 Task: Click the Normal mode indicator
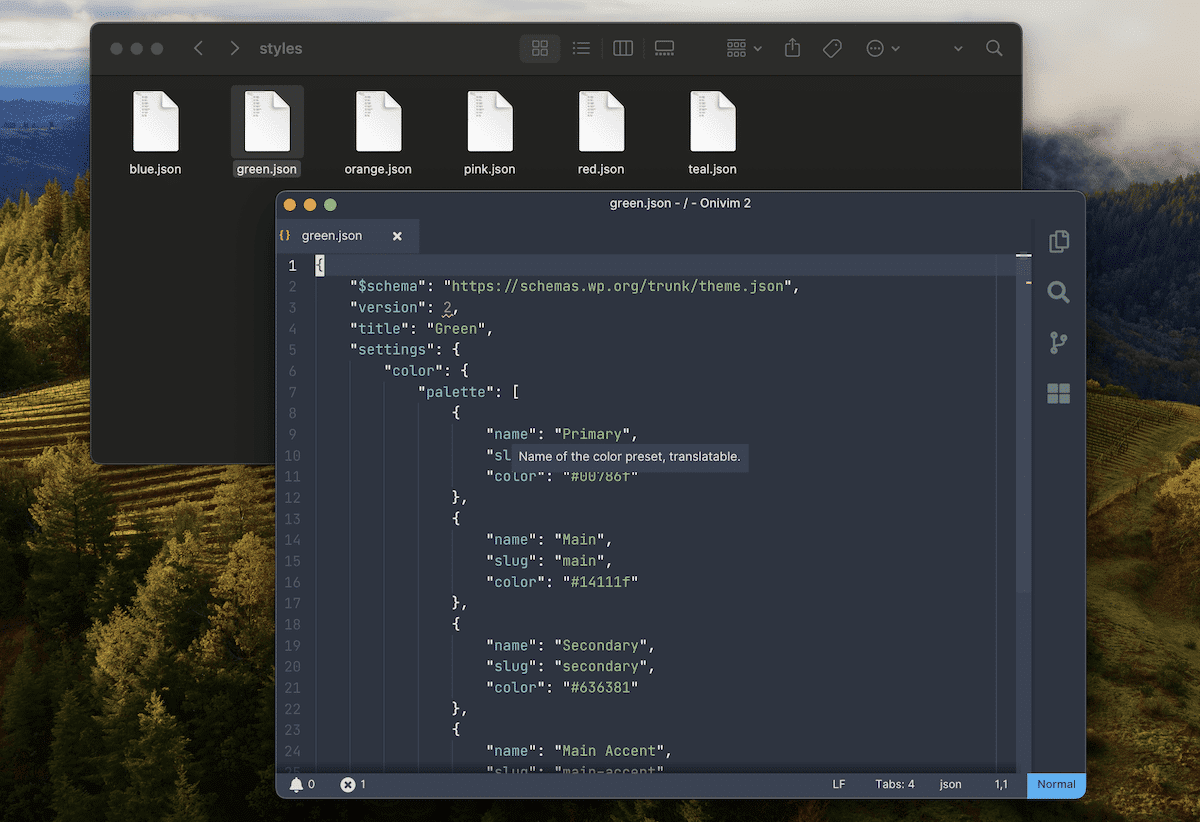pos(1055,785)
